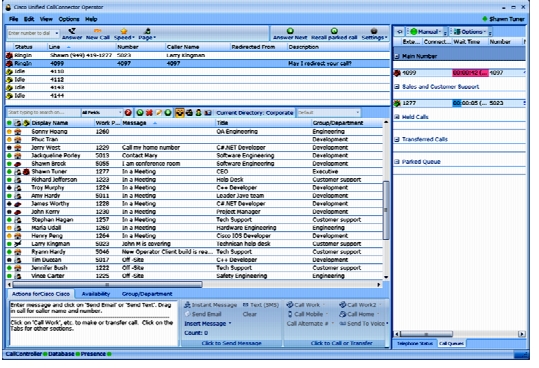The width and height of the screenshot is (539, 368).
Task: Click the Call Home option
Action: [x=359, y=314]
